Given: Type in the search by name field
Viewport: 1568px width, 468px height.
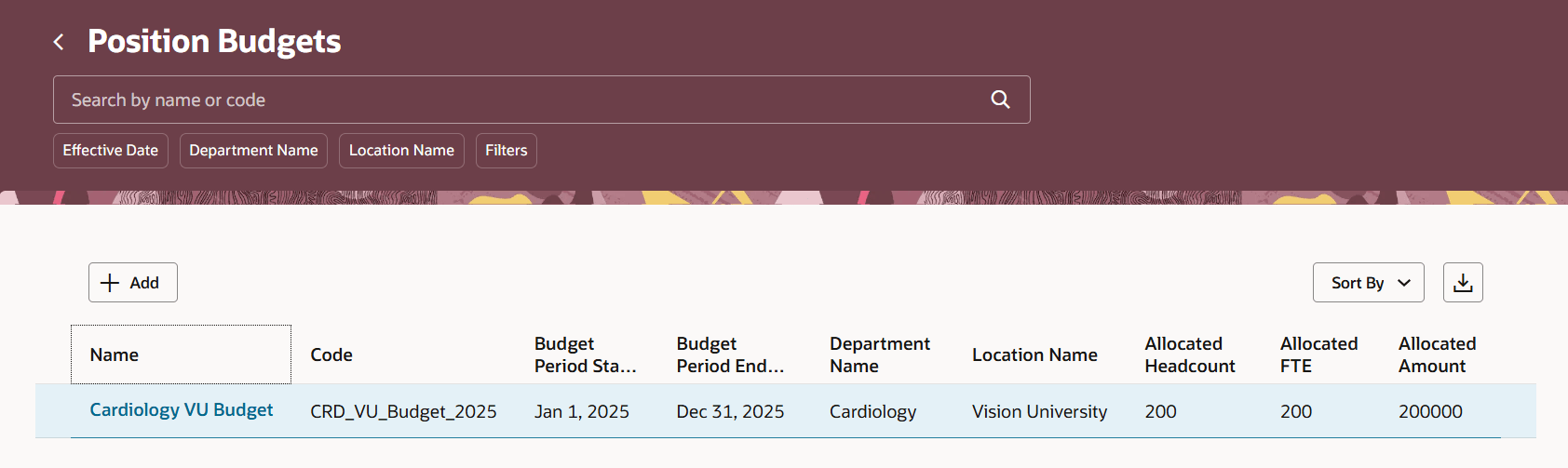Looking at the screenshot, I should pos(521,100).
